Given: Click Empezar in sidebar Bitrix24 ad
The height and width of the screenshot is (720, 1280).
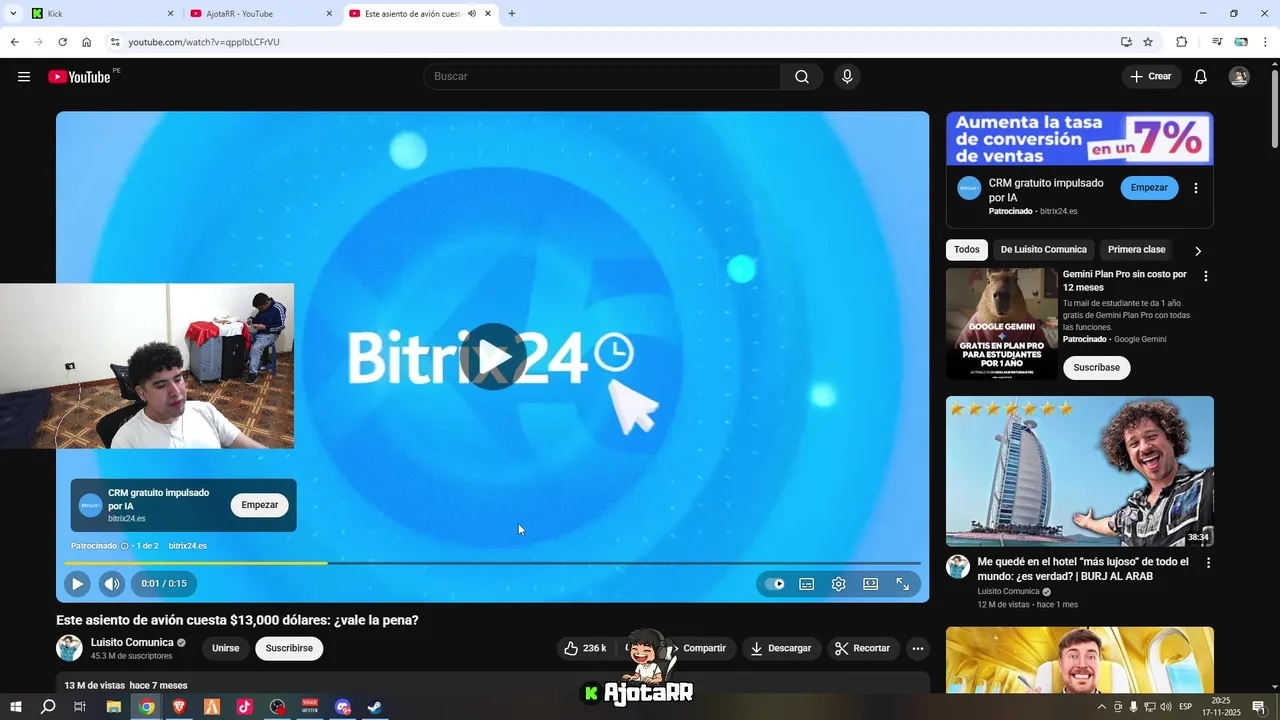Looking at the screenshot, I should click(1149, 188).
